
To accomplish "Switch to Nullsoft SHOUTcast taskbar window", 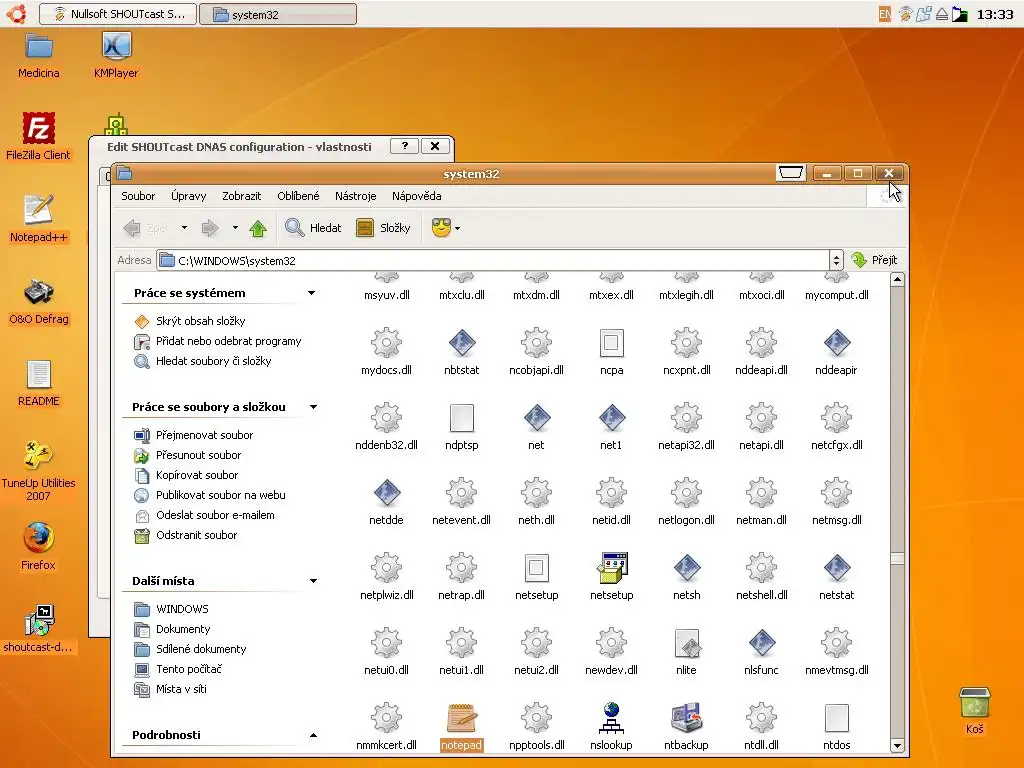I will 118,14.
